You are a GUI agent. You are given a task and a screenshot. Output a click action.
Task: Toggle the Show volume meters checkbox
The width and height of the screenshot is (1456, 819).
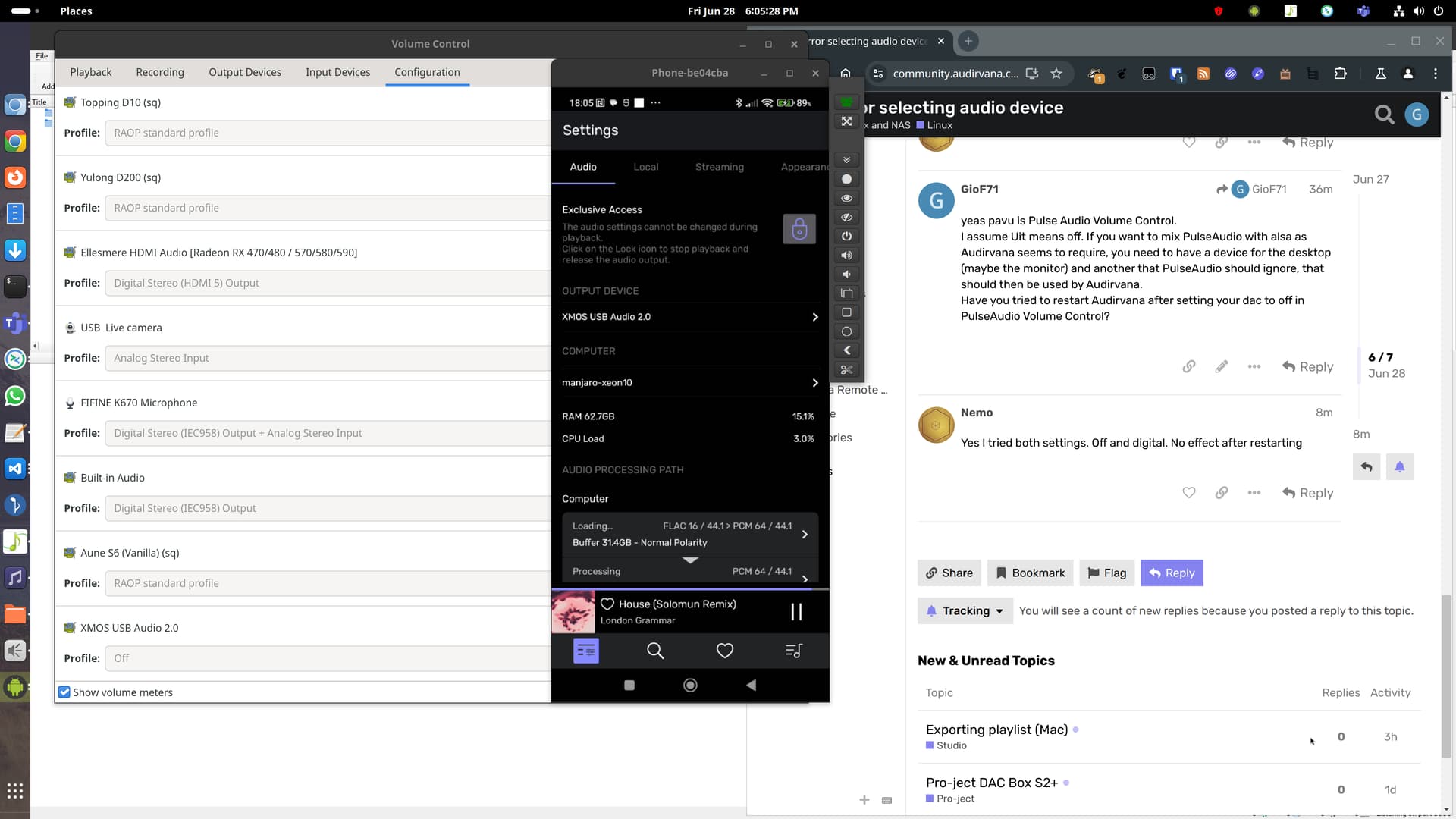[x=64, y=692]
